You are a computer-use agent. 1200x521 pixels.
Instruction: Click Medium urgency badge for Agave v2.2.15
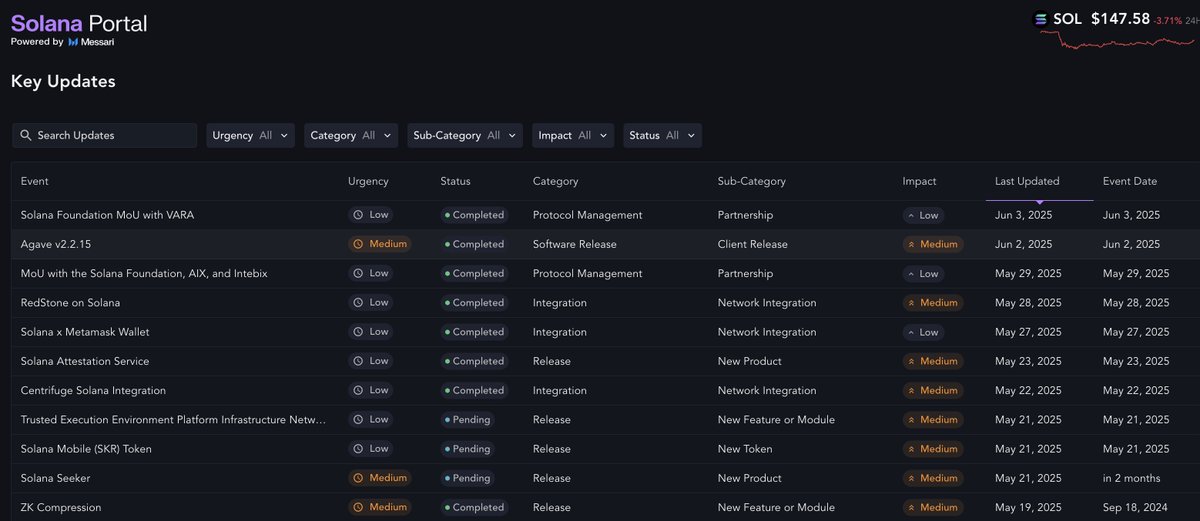[379, 244]
